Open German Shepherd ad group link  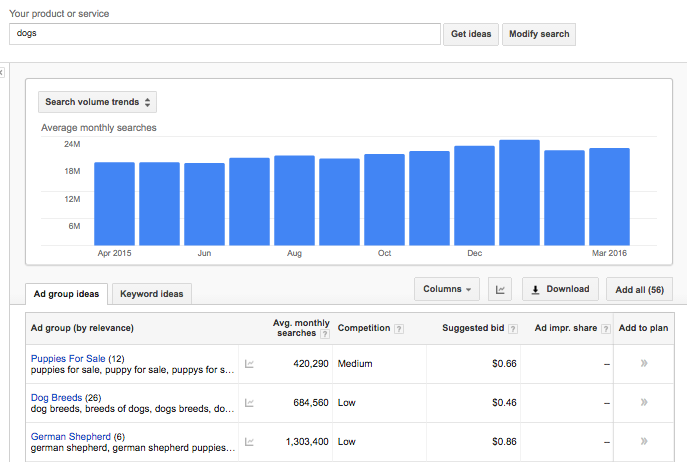click(x=71, y=437)
